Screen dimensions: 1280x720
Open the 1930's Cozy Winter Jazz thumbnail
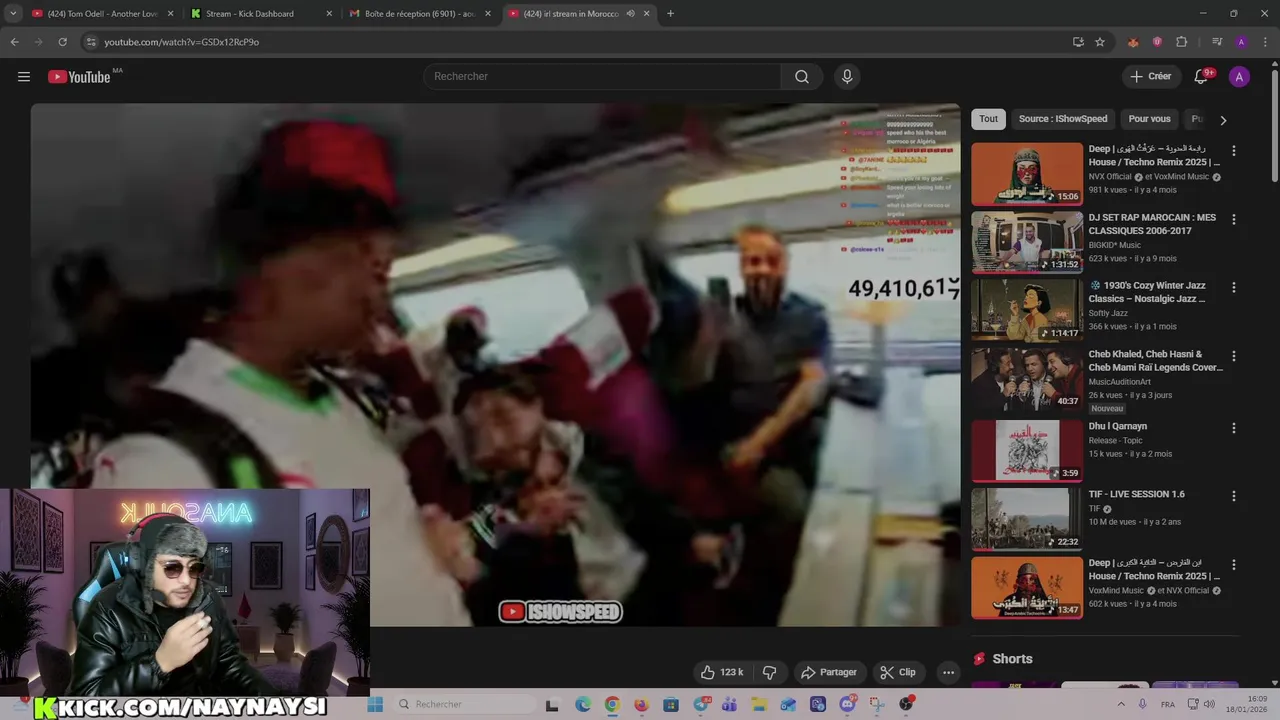pos(1027,310)
